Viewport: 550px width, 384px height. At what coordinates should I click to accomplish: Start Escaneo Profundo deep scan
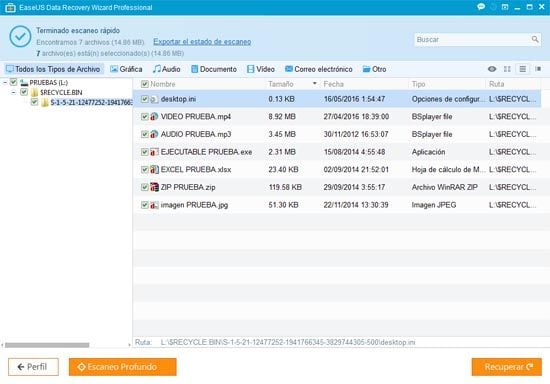click(x=122, y=367)
